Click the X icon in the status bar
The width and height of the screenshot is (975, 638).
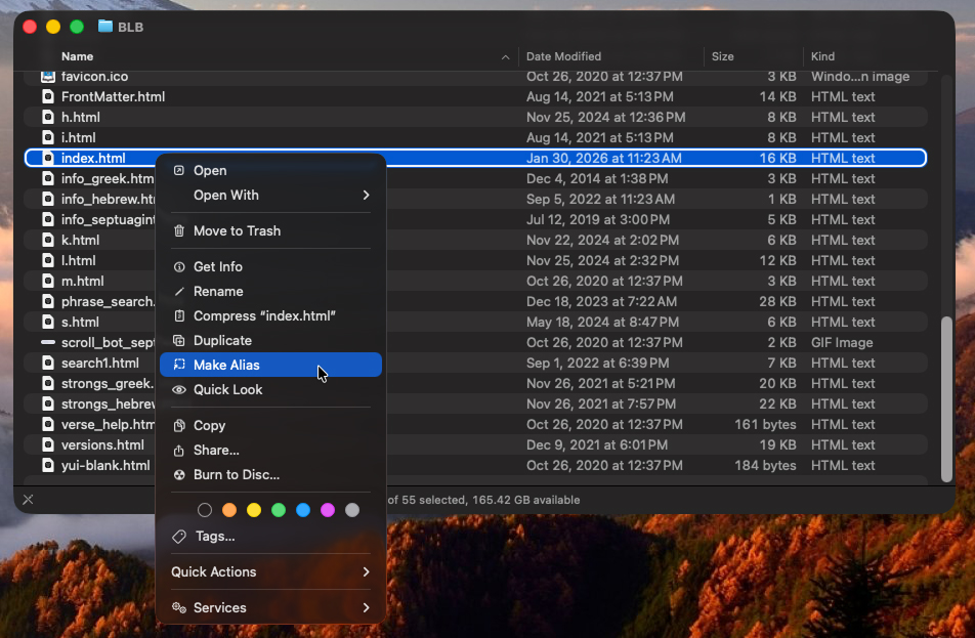pos(28,499)
